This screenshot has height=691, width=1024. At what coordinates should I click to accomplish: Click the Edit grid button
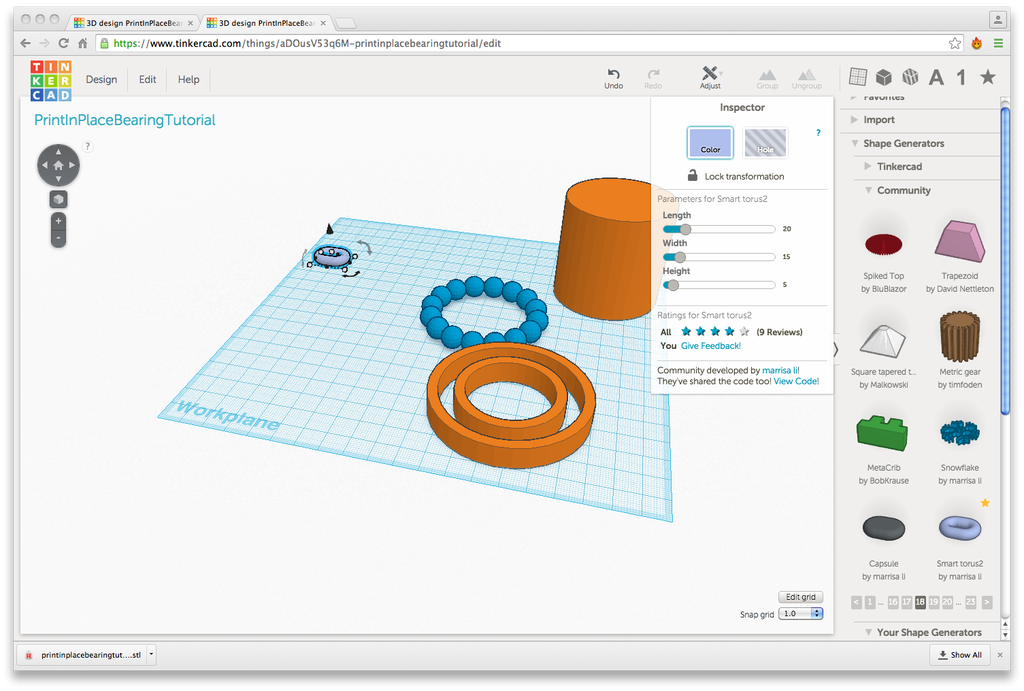[801, 597]
